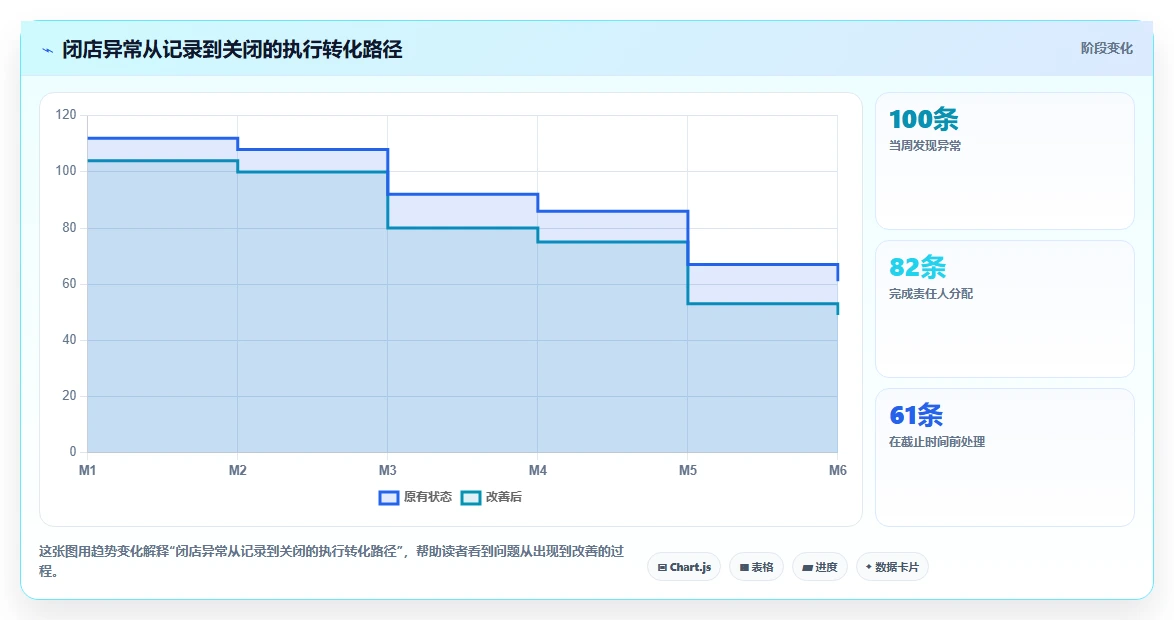Click the M4 x-axis label

point(538,470)
